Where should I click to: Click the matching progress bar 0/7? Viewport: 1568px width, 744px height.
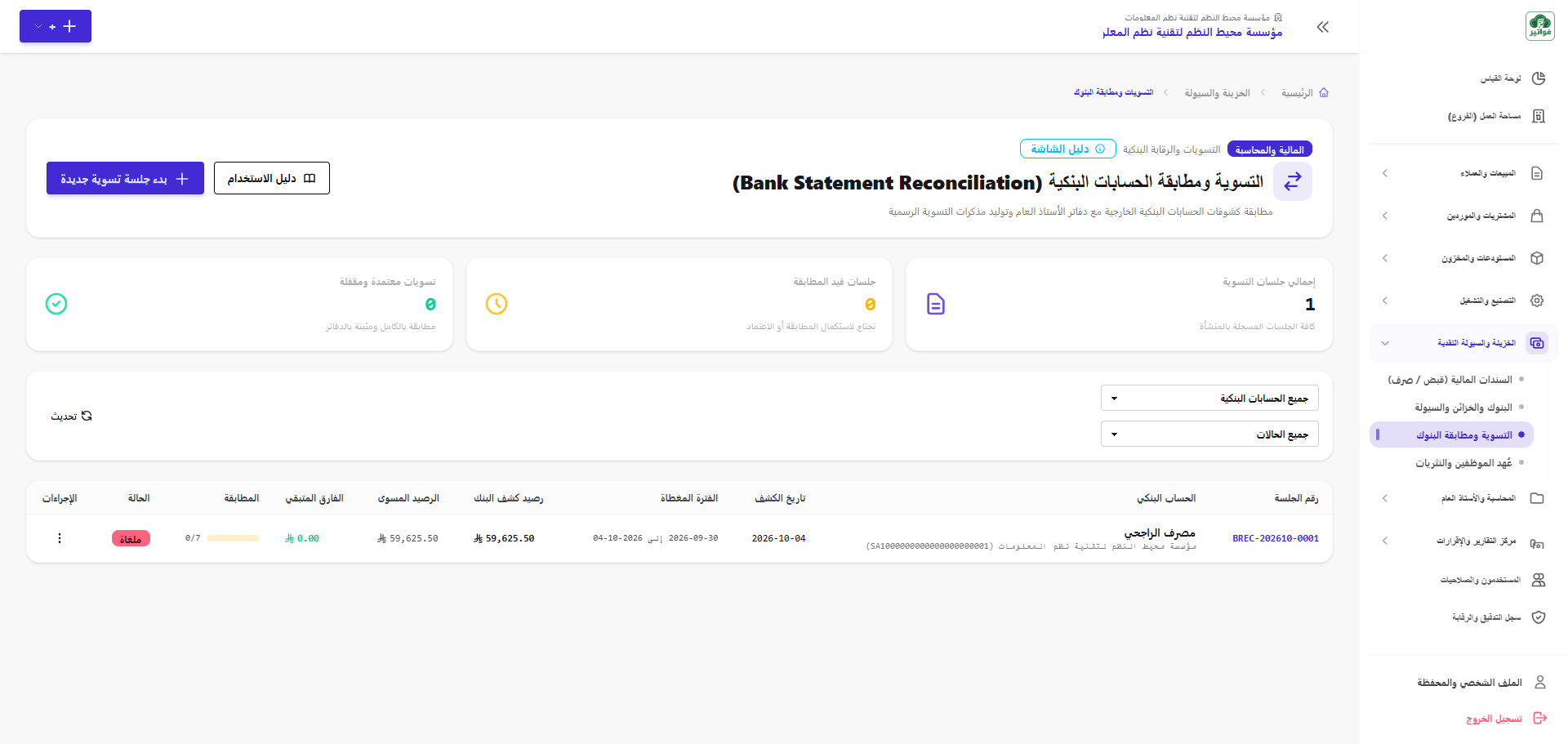click(x=233, y=538)
